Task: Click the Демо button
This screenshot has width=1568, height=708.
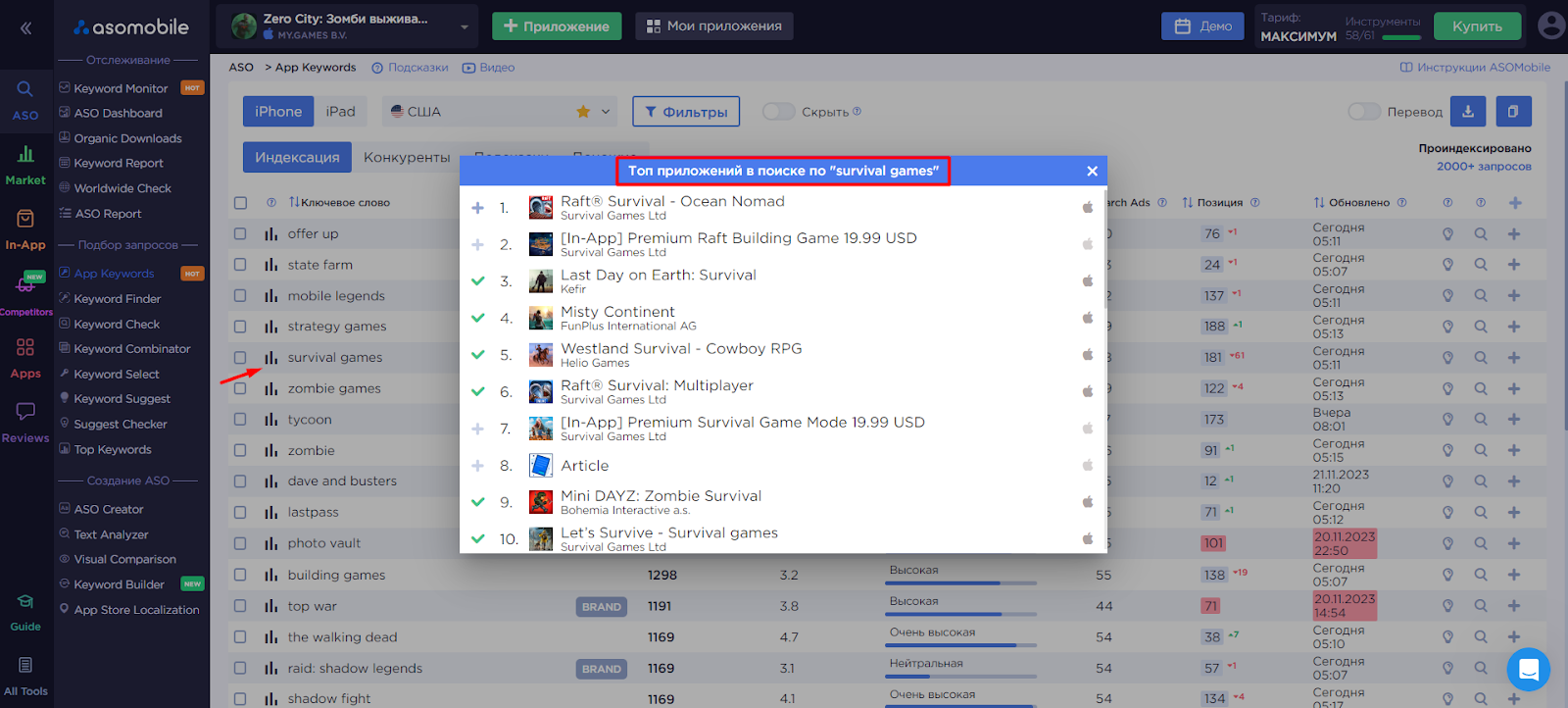Action: point(1202,26)
